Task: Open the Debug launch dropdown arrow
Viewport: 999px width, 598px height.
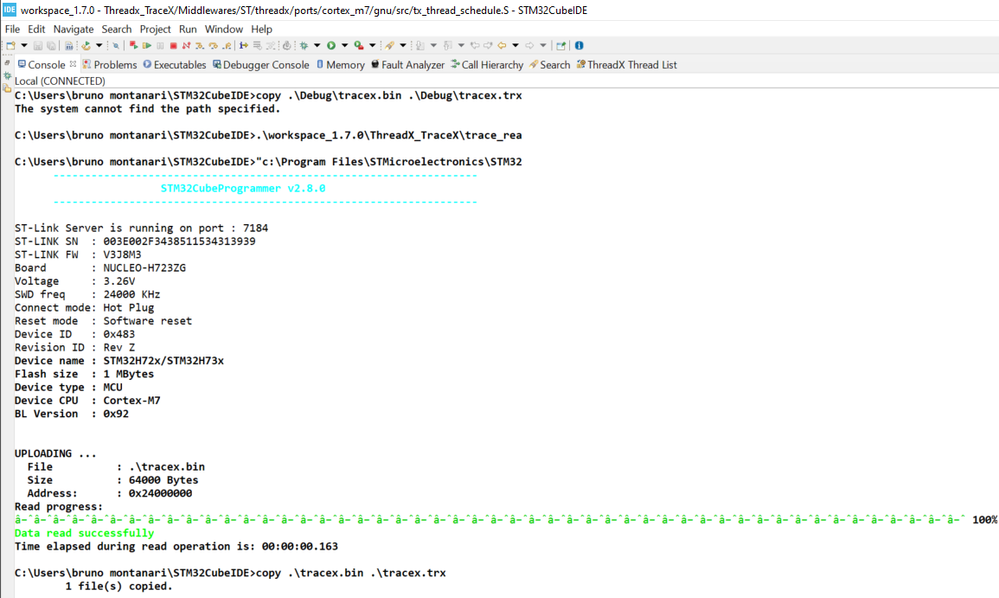Action: (317, 46)
